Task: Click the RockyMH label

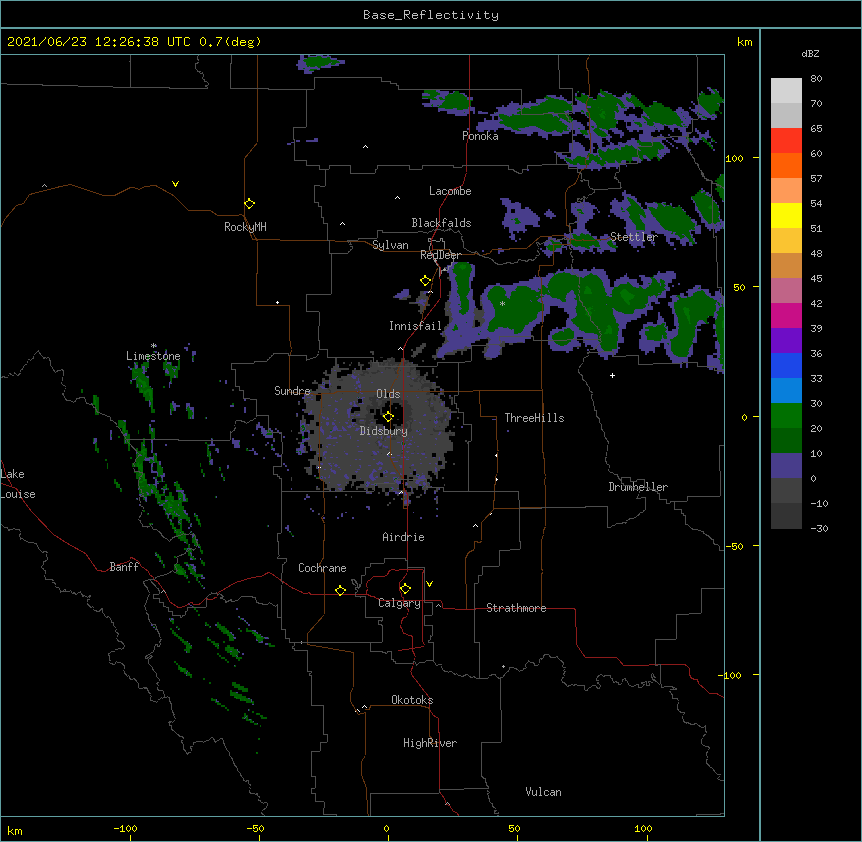Action: [245, 226]
